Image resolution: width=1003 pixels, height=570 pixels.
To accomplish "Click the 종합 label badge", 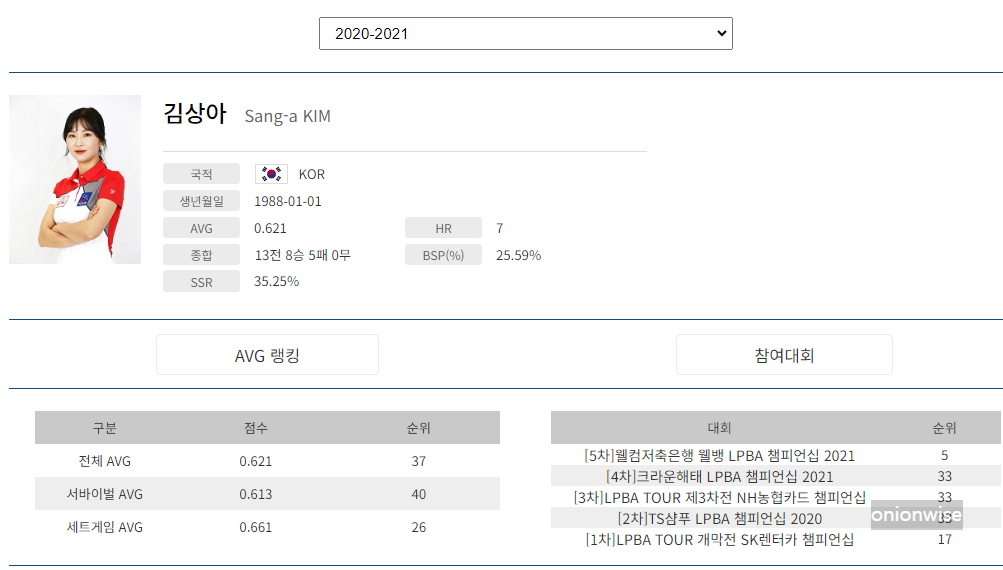I will [201, 255].
